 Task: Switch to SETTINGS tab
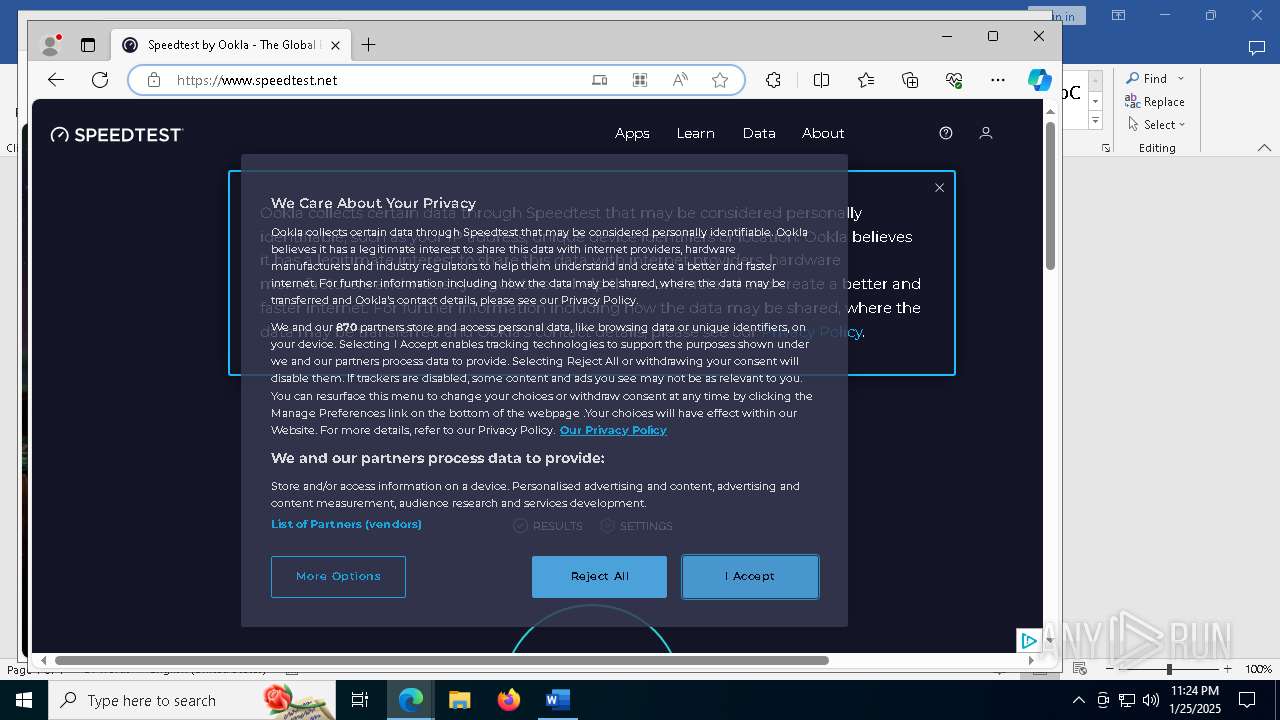(x=636, y=526)
